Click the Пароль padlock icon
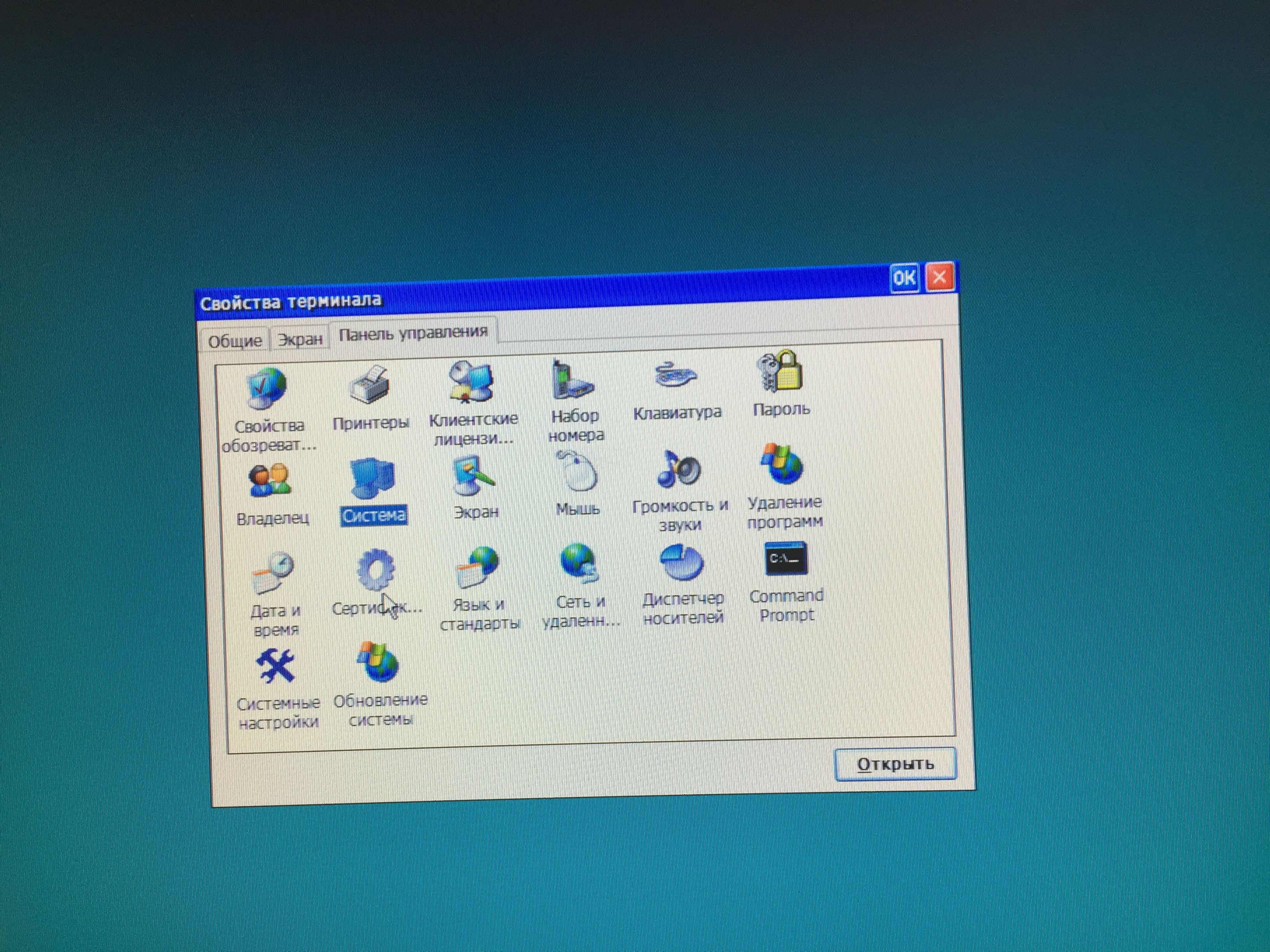1270x952 pixels. pos(780,372)
